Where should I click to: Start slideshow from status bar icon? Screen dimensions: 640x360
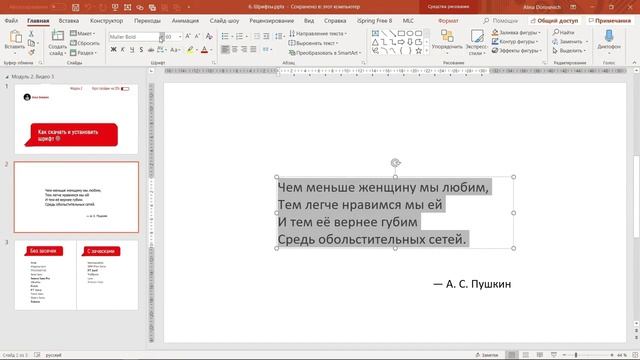click(554, 355)
